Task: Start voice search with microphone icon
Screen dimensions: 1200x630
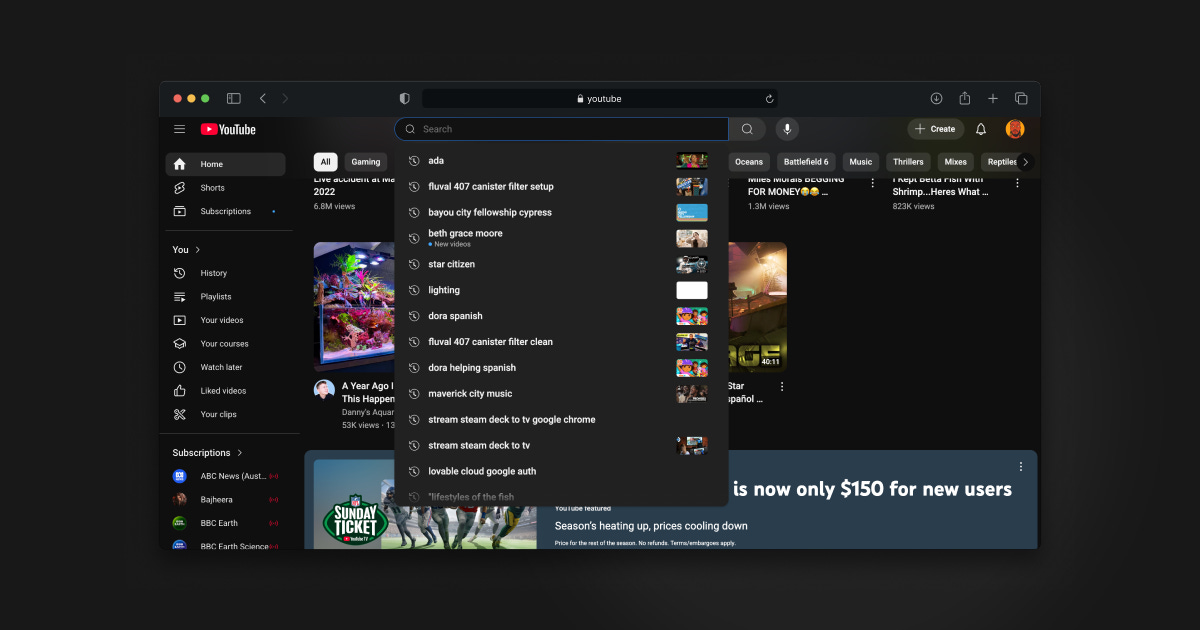Action: (x=787, y=129)
